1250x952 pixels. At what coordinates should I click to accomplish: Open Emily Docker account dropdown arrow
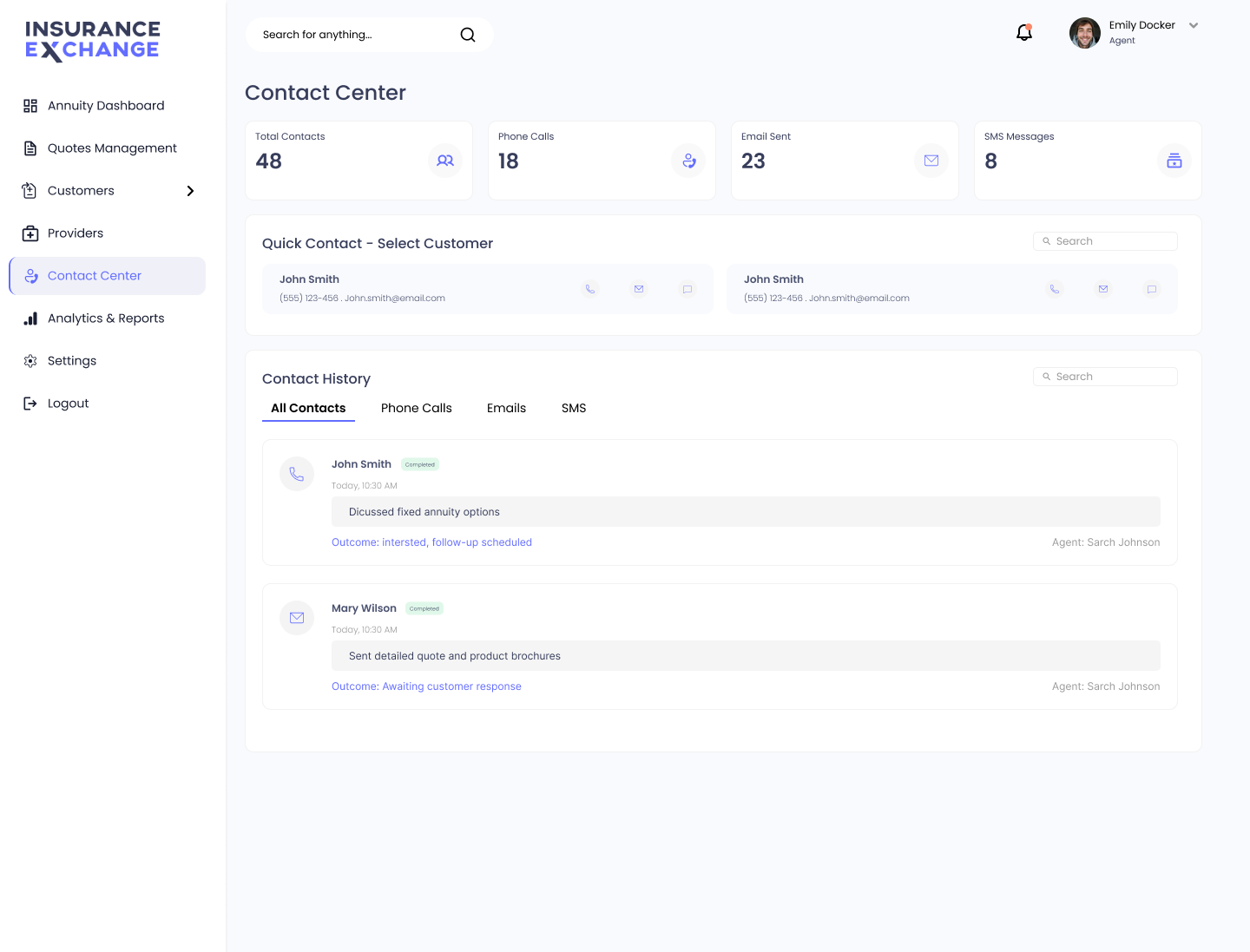point(1194,26)
